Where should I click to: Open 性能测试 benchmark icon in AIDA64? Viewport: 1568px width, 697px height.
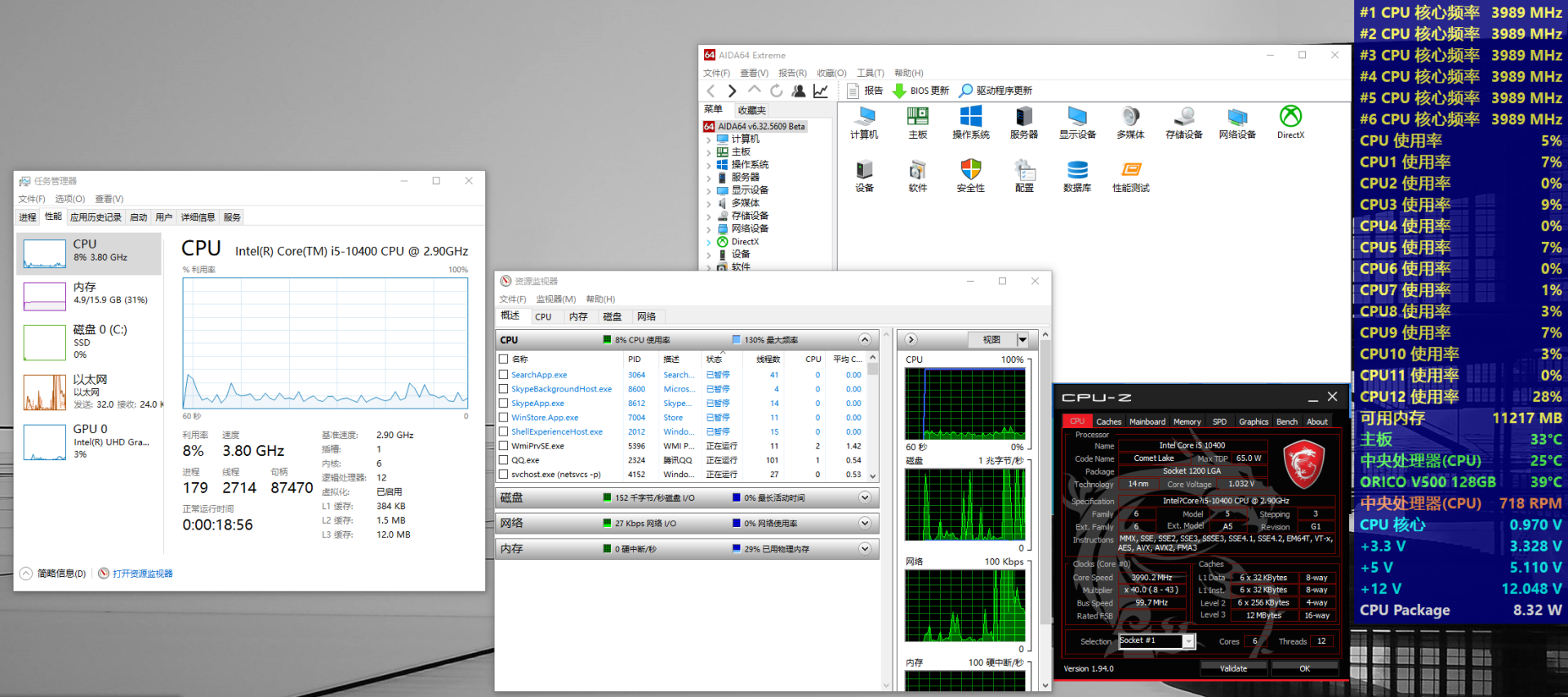[x=1131, y=176]
